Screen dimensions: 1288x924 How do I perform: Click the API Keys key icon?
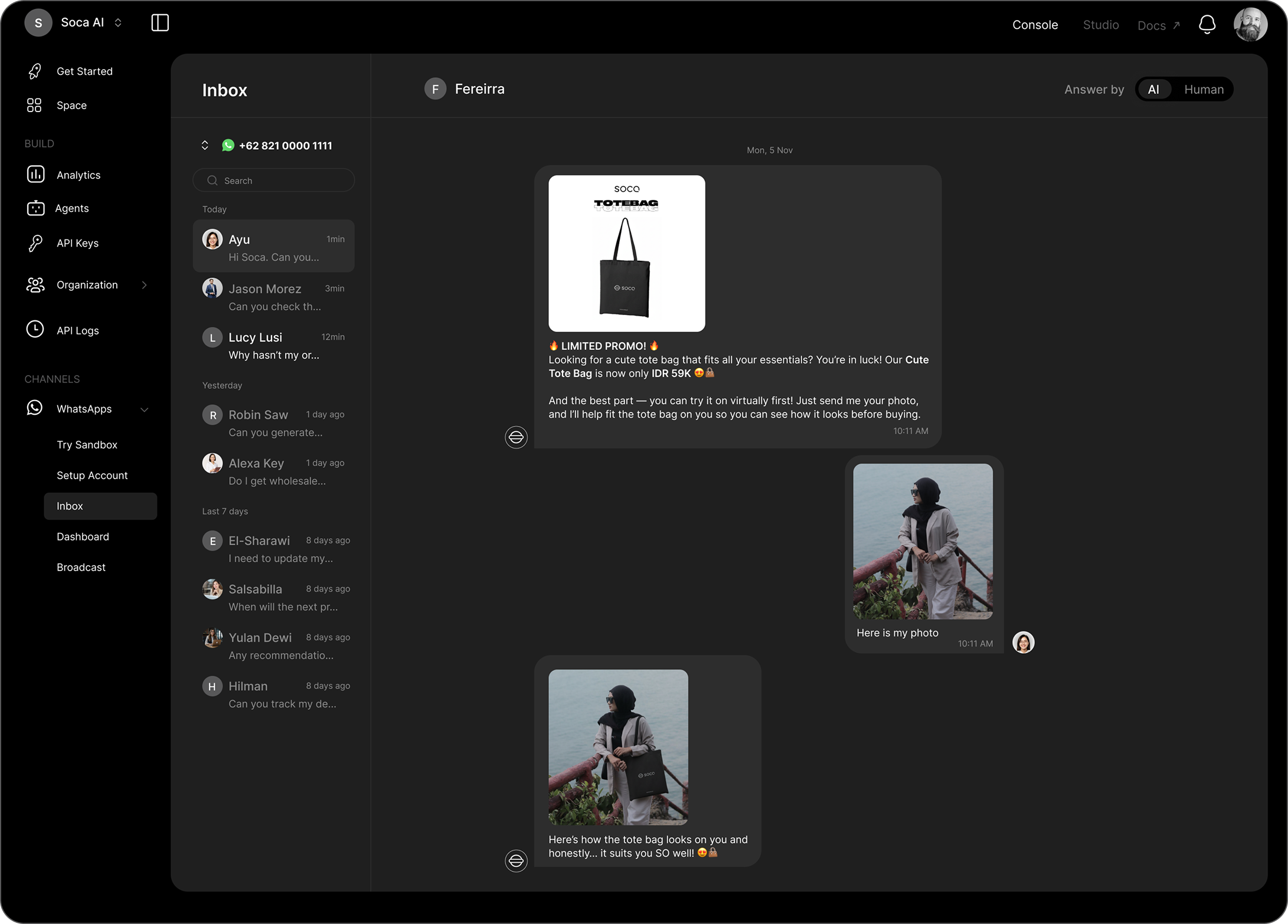click(x=35, y=243)
